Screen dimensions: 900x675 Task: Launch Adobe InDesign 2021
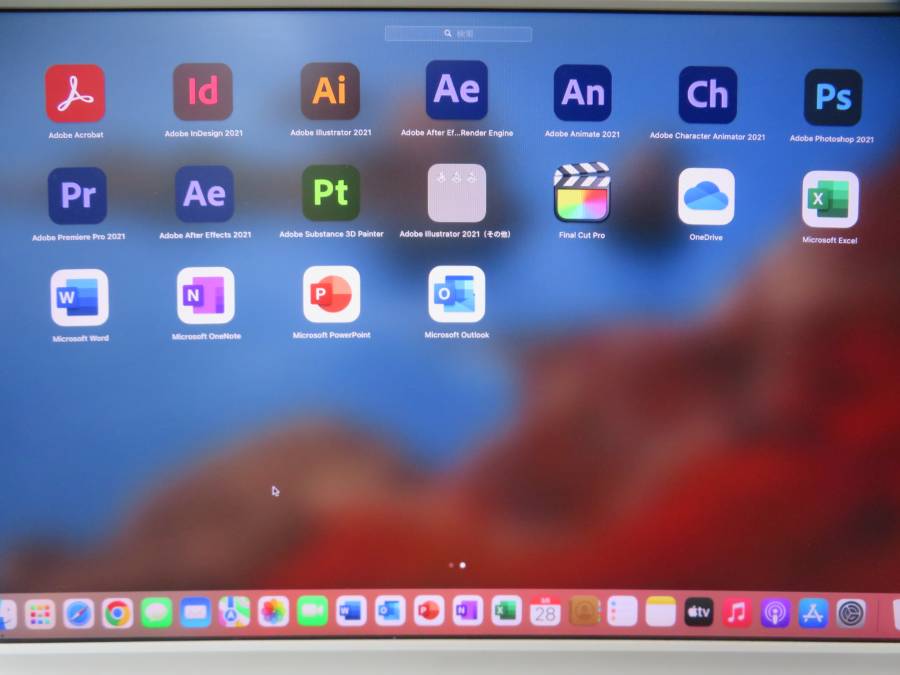203,91
